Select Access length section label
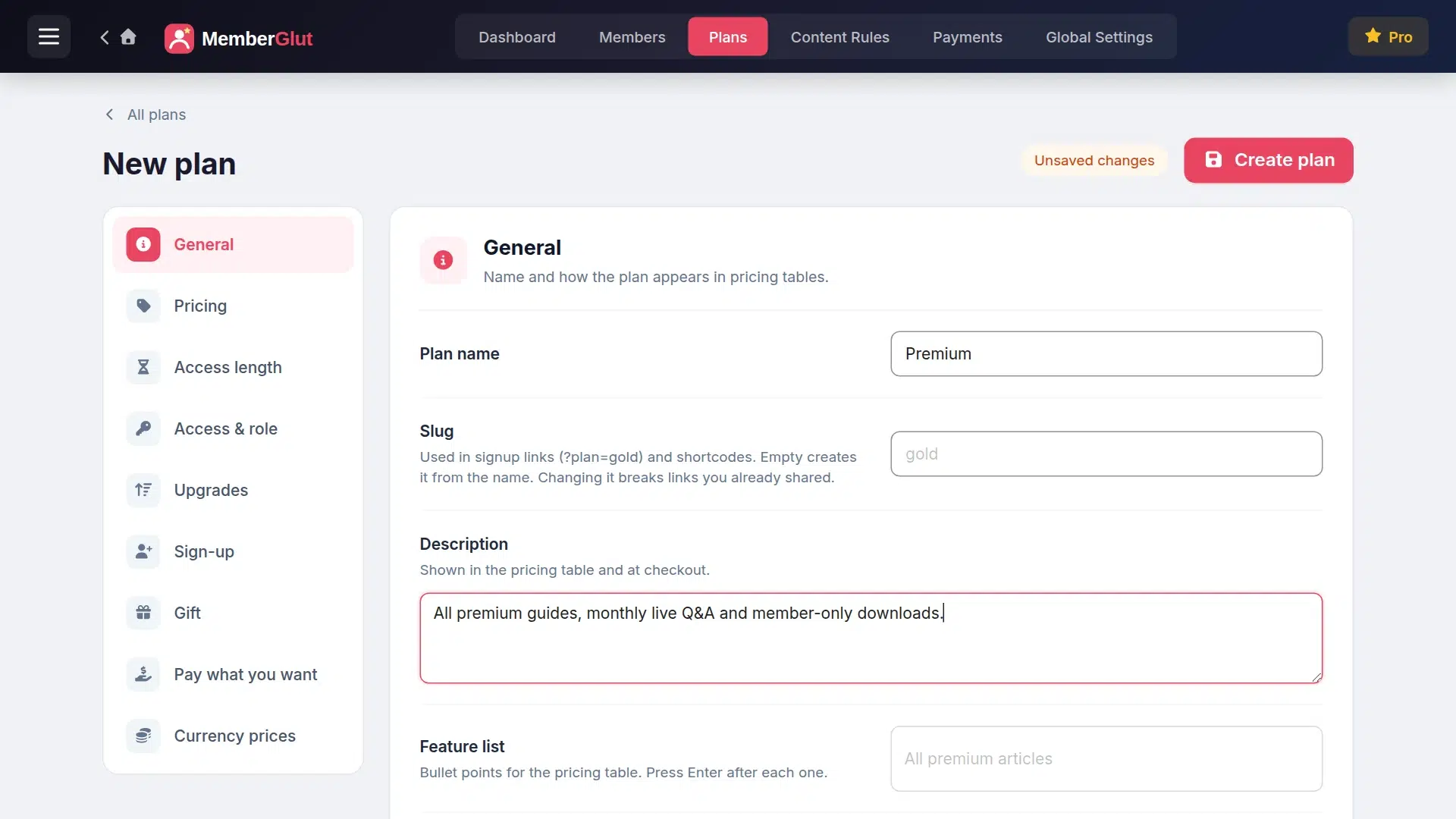The height and width of the screenshot is (819, 1456). point(227,367)
